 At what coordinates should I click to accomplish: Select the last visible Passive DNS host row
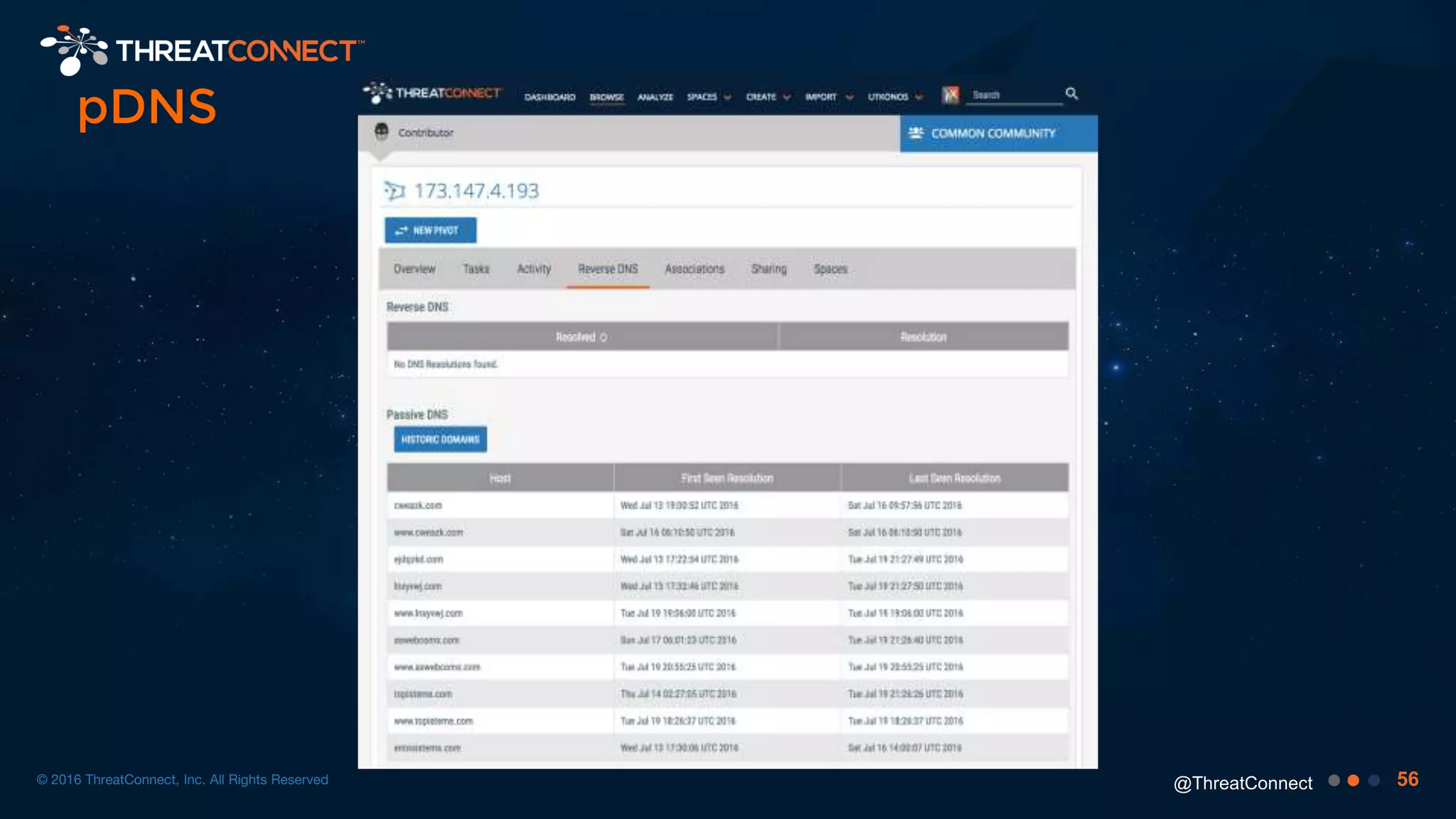[x=727, y=748]
